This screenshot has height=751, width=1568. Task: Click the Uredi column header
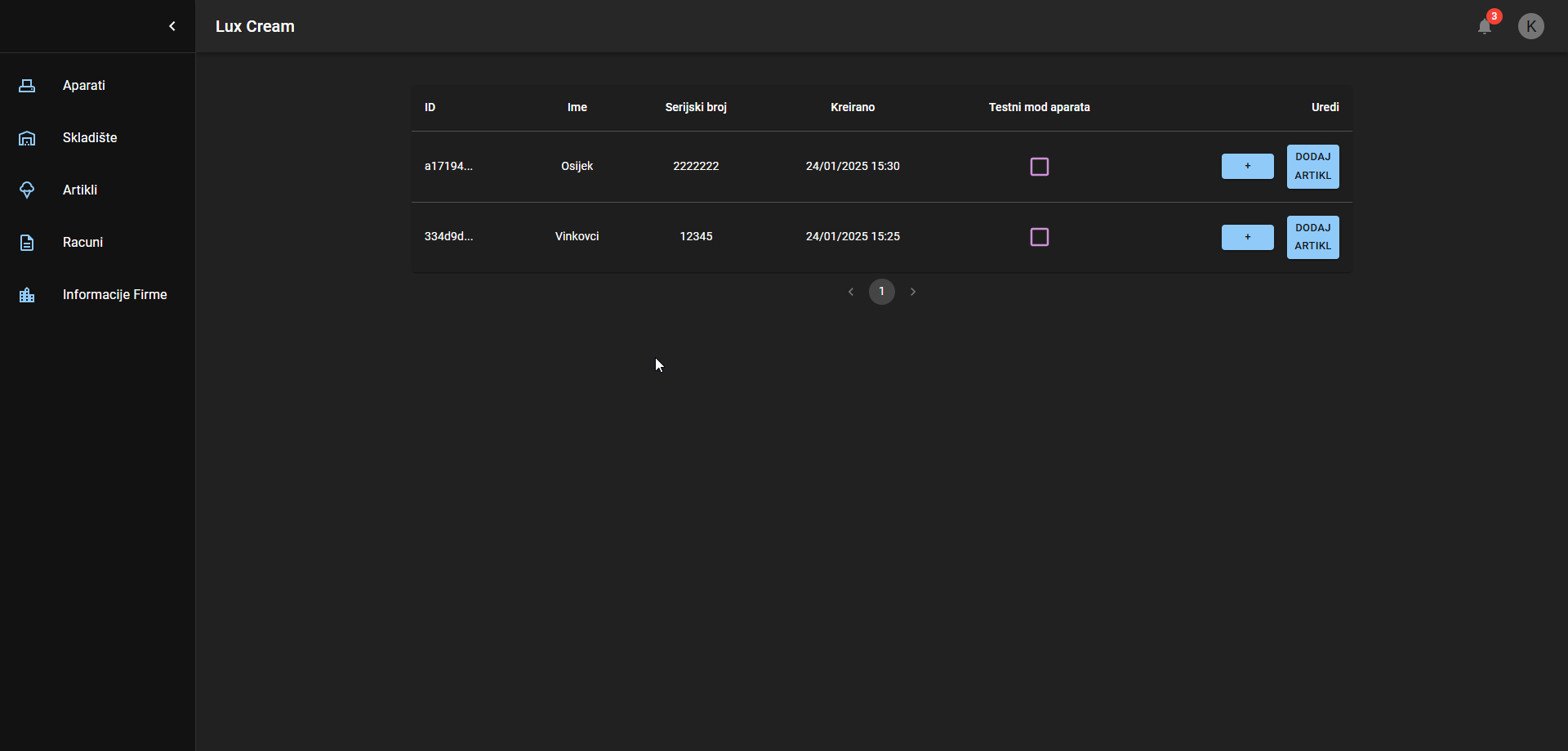pos(1325,107)
